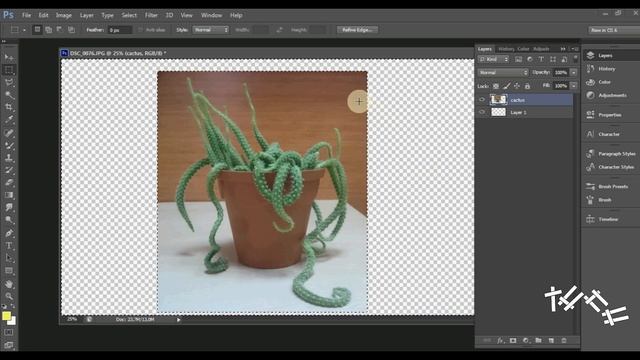
Task: Select the Horizontal Type tool
Action: tap(9, 246)
